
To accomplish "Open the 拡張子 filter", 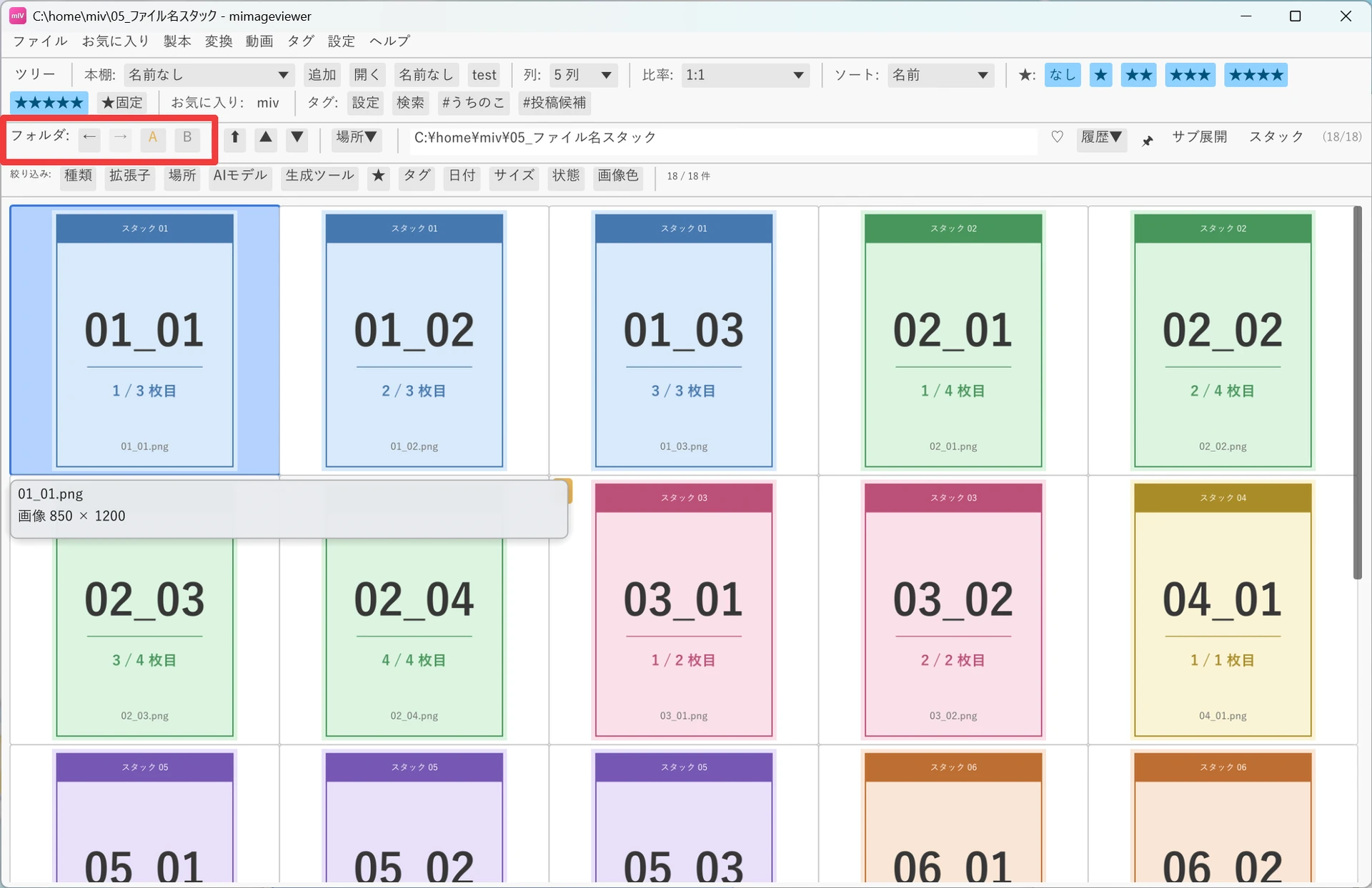I will coord(130,176).
